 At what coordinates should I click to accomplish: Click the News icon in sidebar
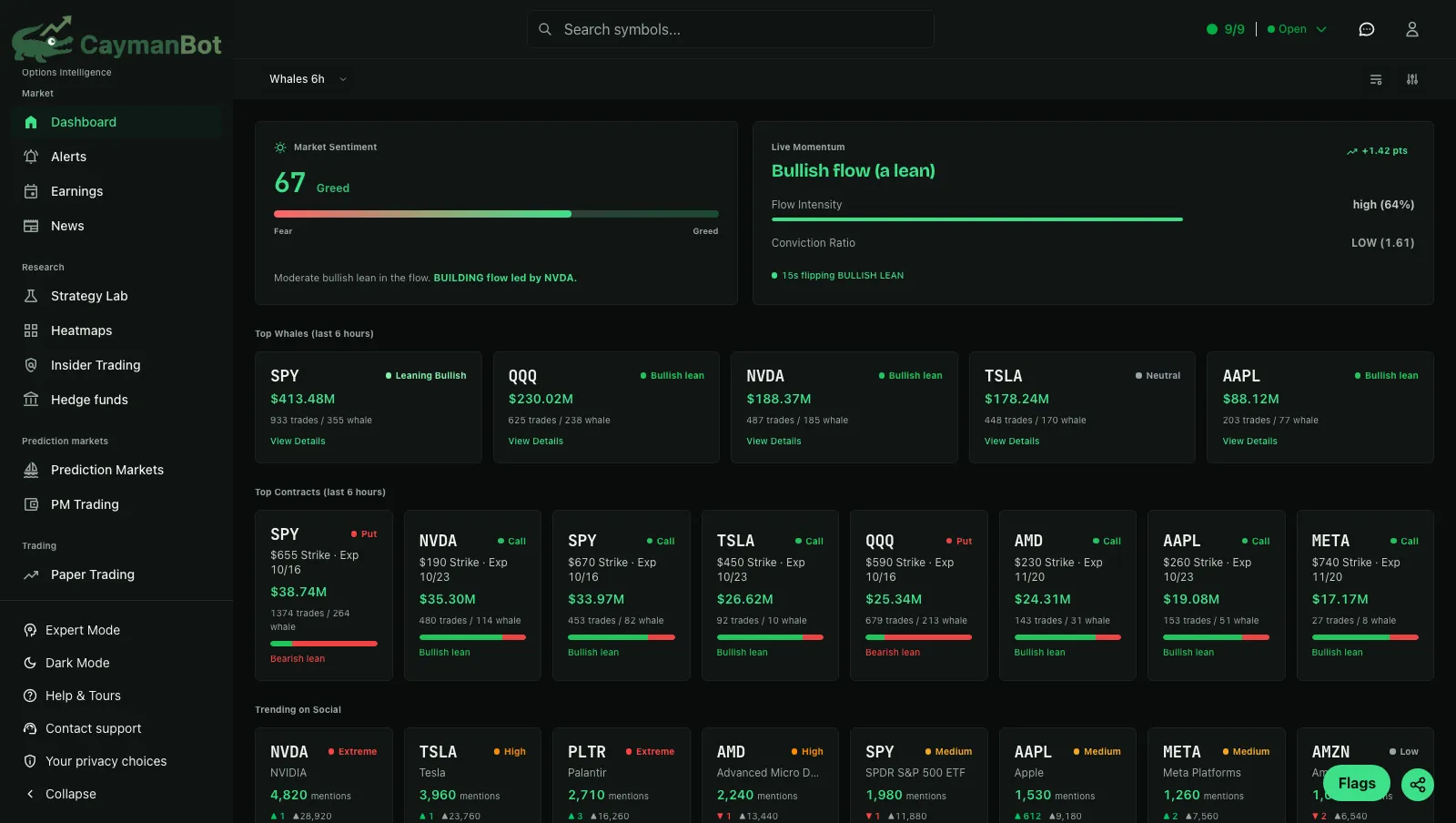[31, 226]
